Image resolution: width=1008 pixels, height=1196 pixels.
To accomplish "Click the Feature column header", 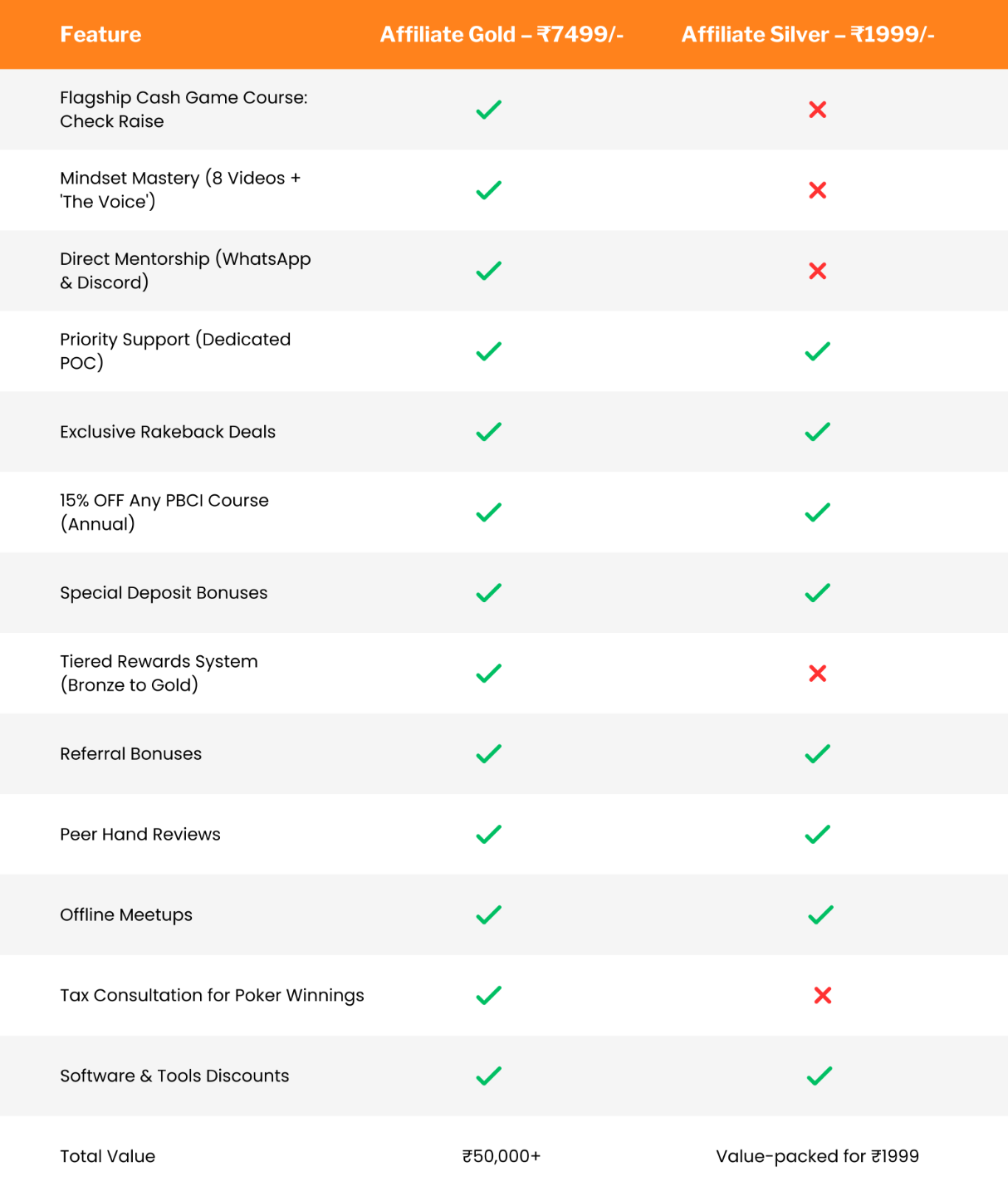I will click(100, 35).
